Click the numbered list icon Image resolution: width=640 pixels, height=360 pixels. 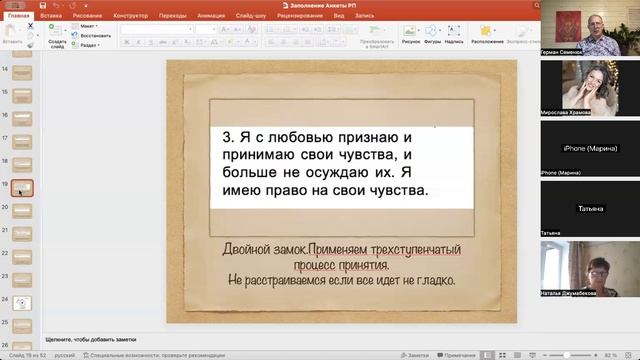click(x=287, y=29)
